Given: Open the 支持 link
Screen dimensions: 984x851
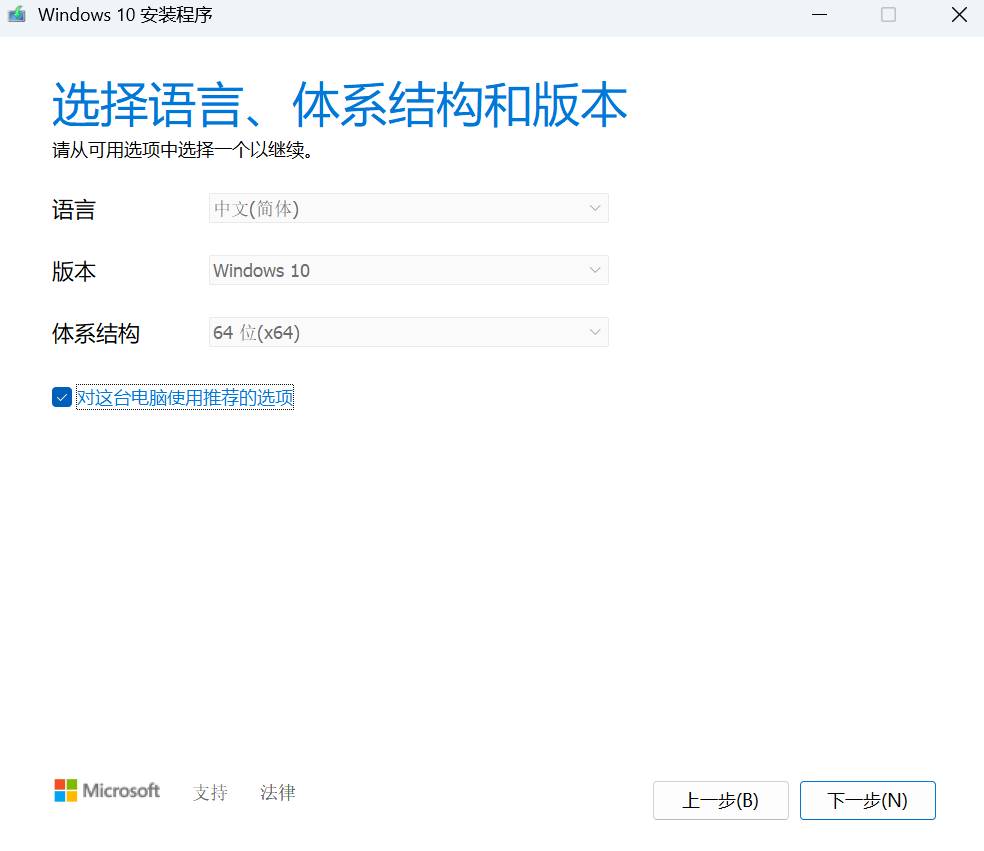Looking at the screenshot, I should pos(210,792).
